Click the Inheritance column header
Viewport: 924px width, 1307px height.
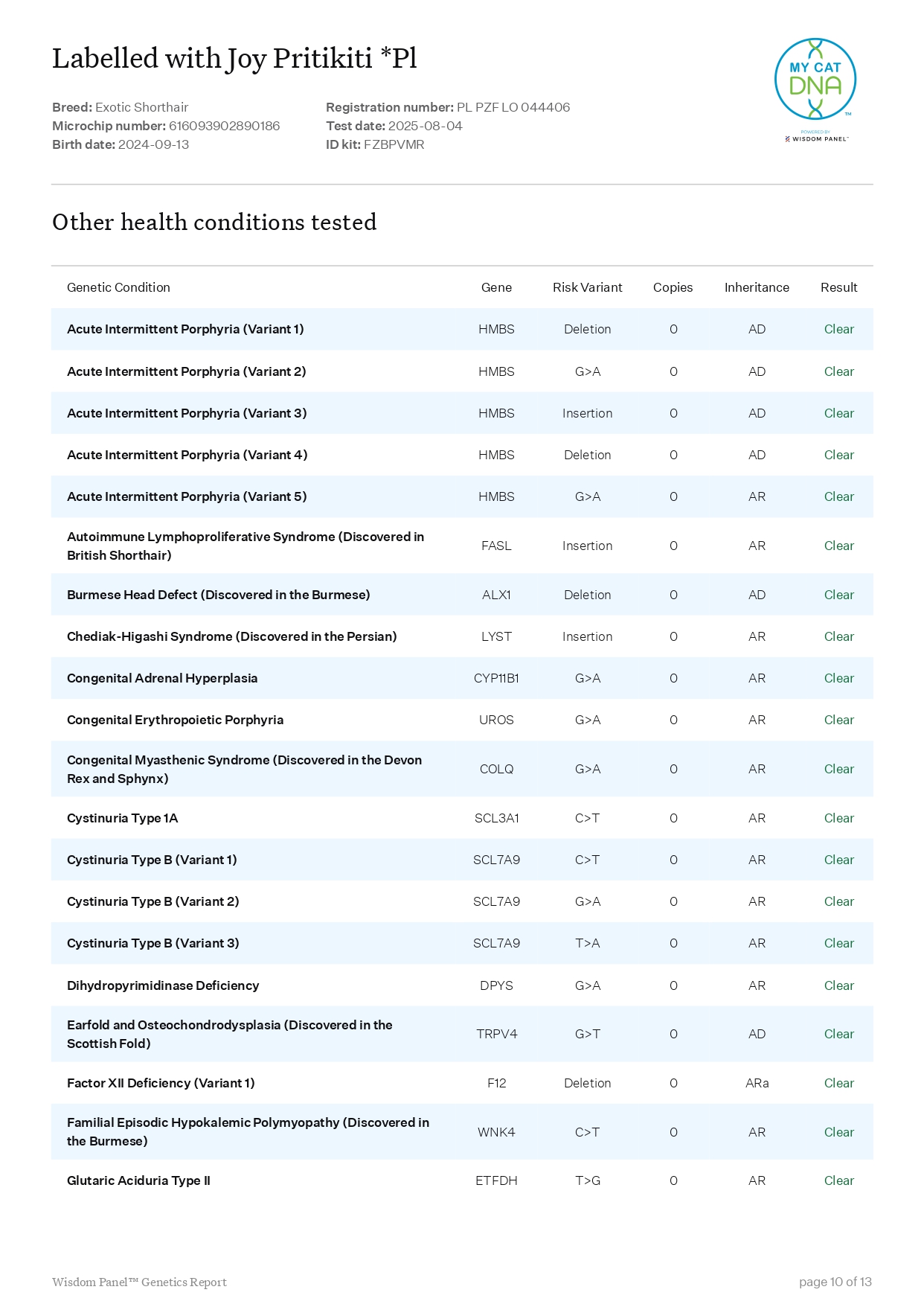[756, 287]
